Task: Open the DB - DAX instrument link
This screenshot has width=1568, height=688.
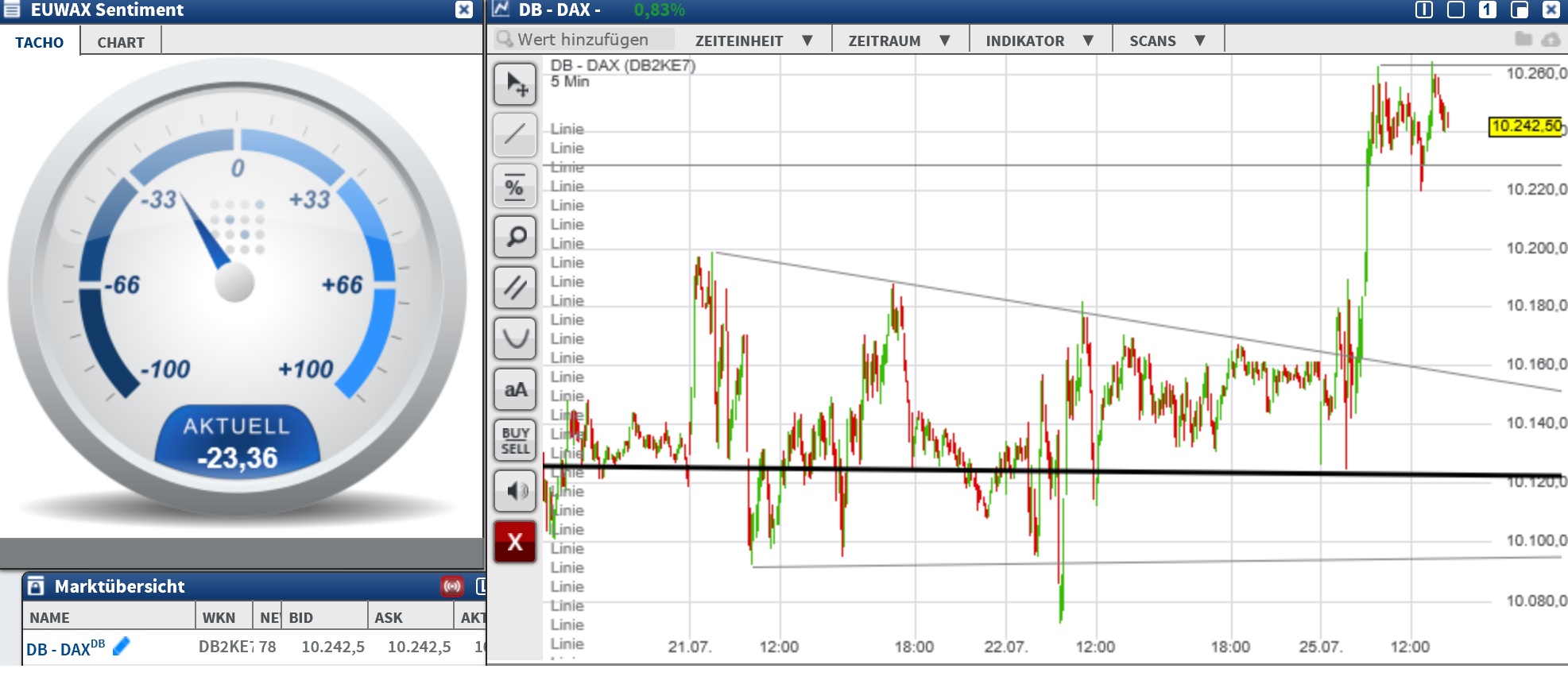Action: coord(65,648)
